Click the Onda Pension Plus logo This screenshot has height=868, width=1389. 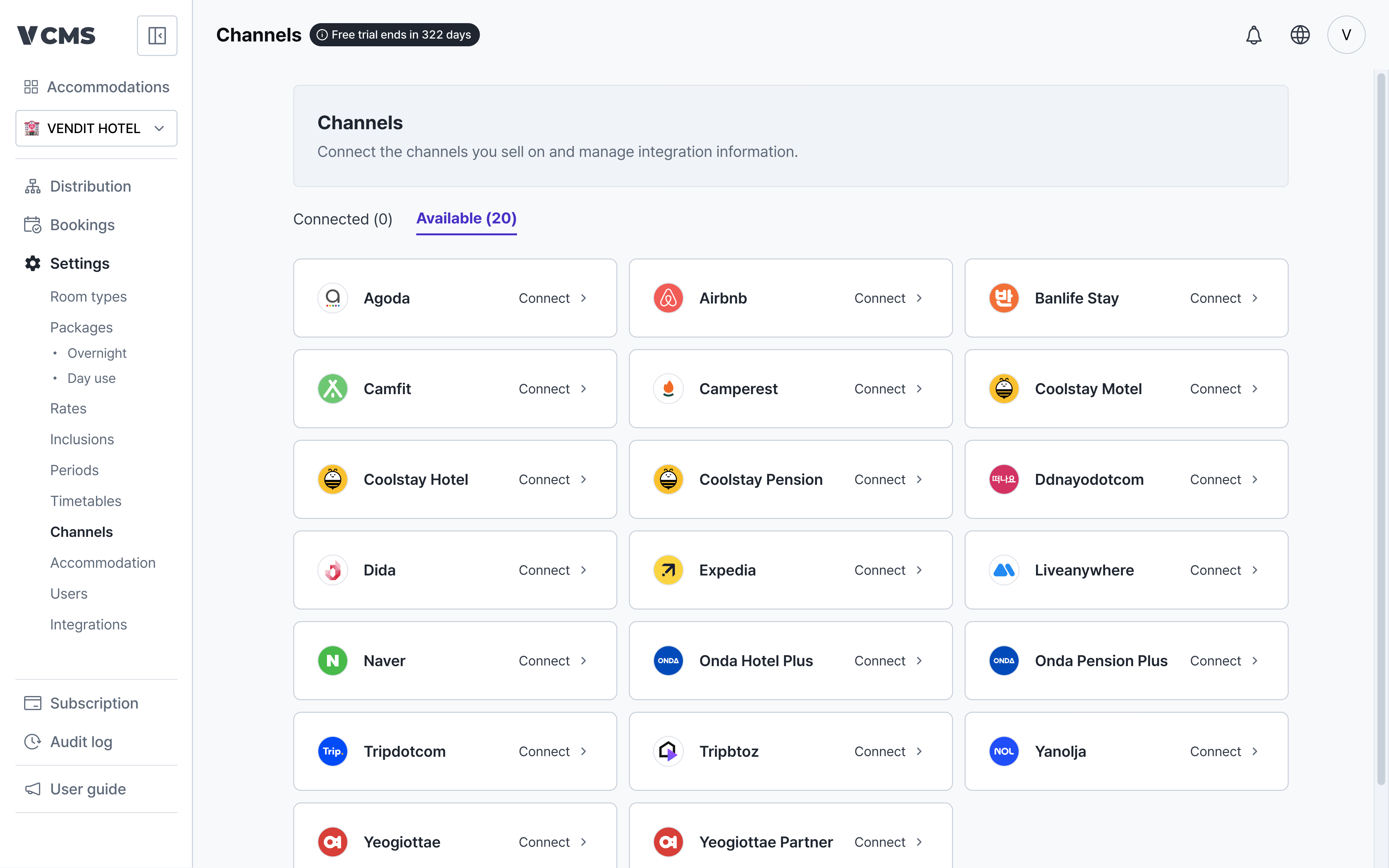click(1004, 661)
